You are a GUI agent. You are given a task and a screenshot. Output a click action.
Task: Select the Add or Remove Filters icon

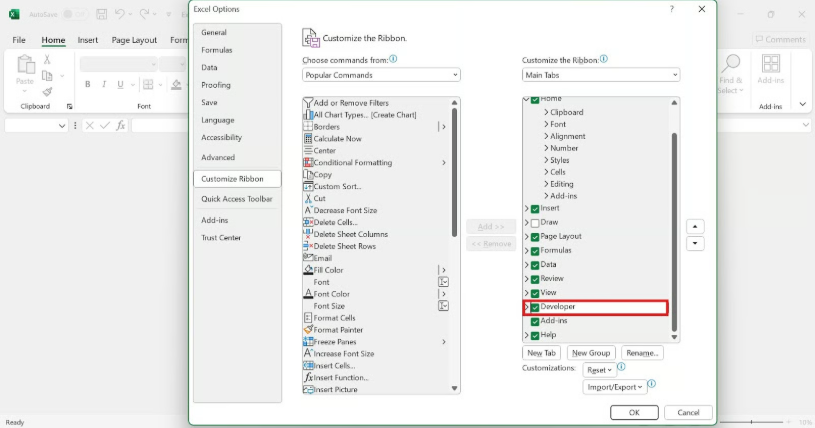point(308,103)
